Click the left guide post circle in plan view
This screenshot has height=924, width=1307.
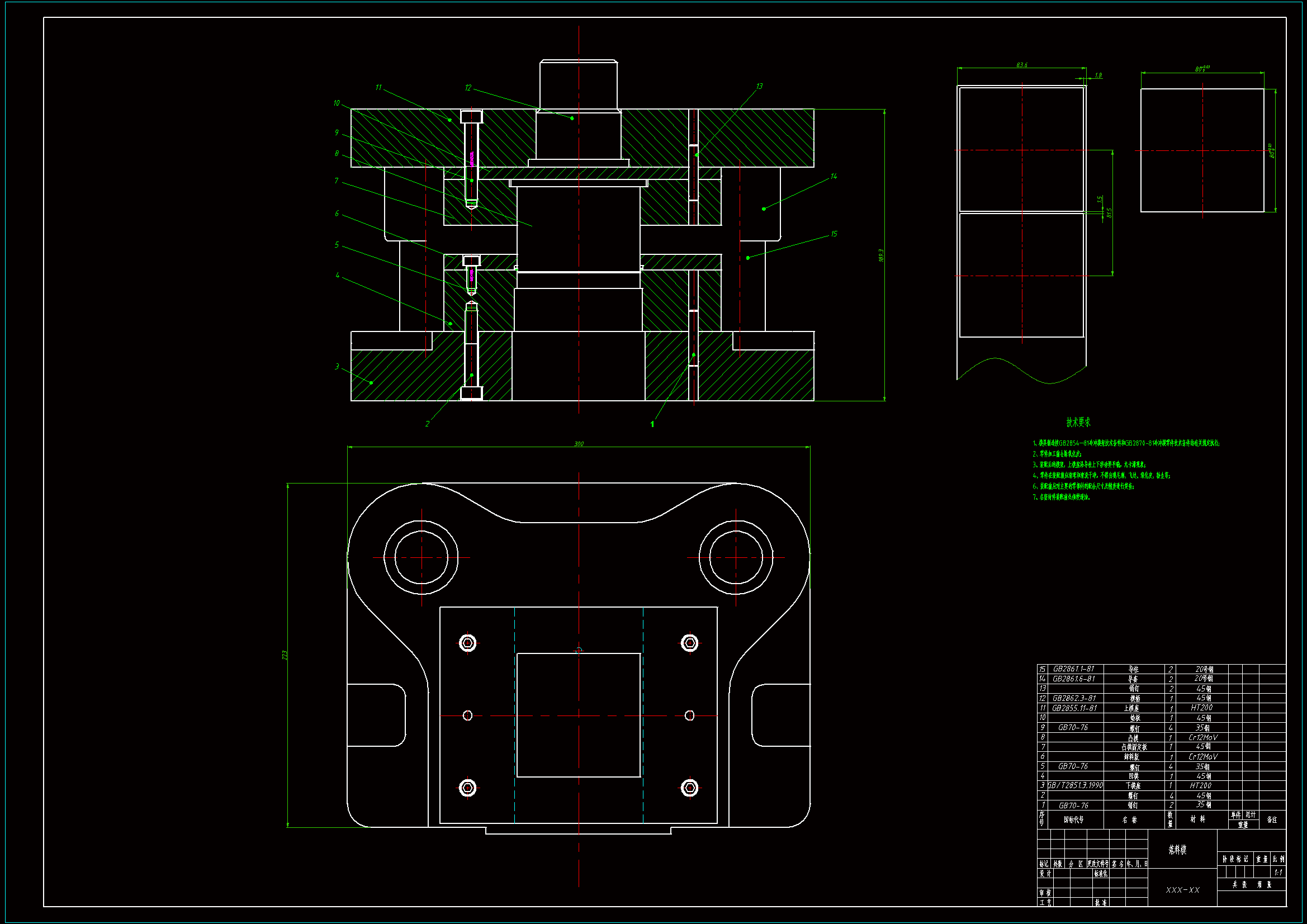tap(422, 557)
